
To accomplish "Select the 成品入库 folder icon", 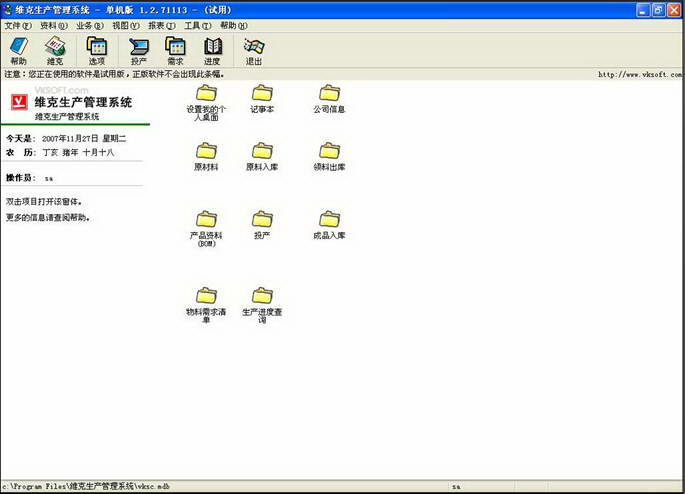I will [329, 225].
